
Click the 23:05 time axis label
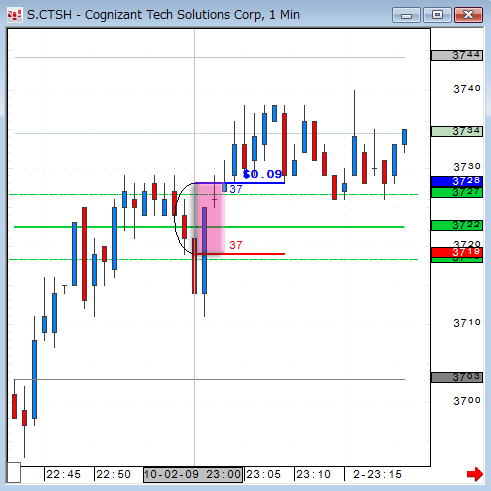[263, 474]
